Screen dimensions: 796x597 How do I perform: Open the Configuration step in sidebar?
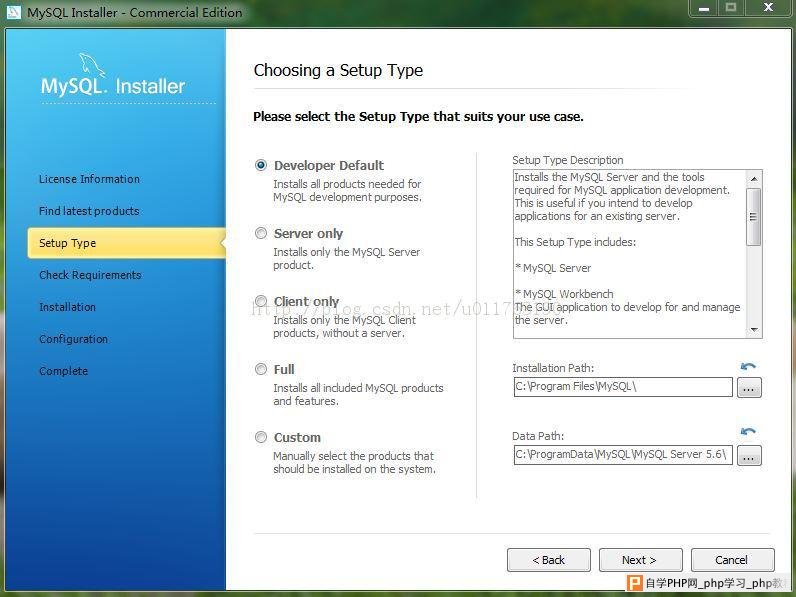click(x=74, y=339)
